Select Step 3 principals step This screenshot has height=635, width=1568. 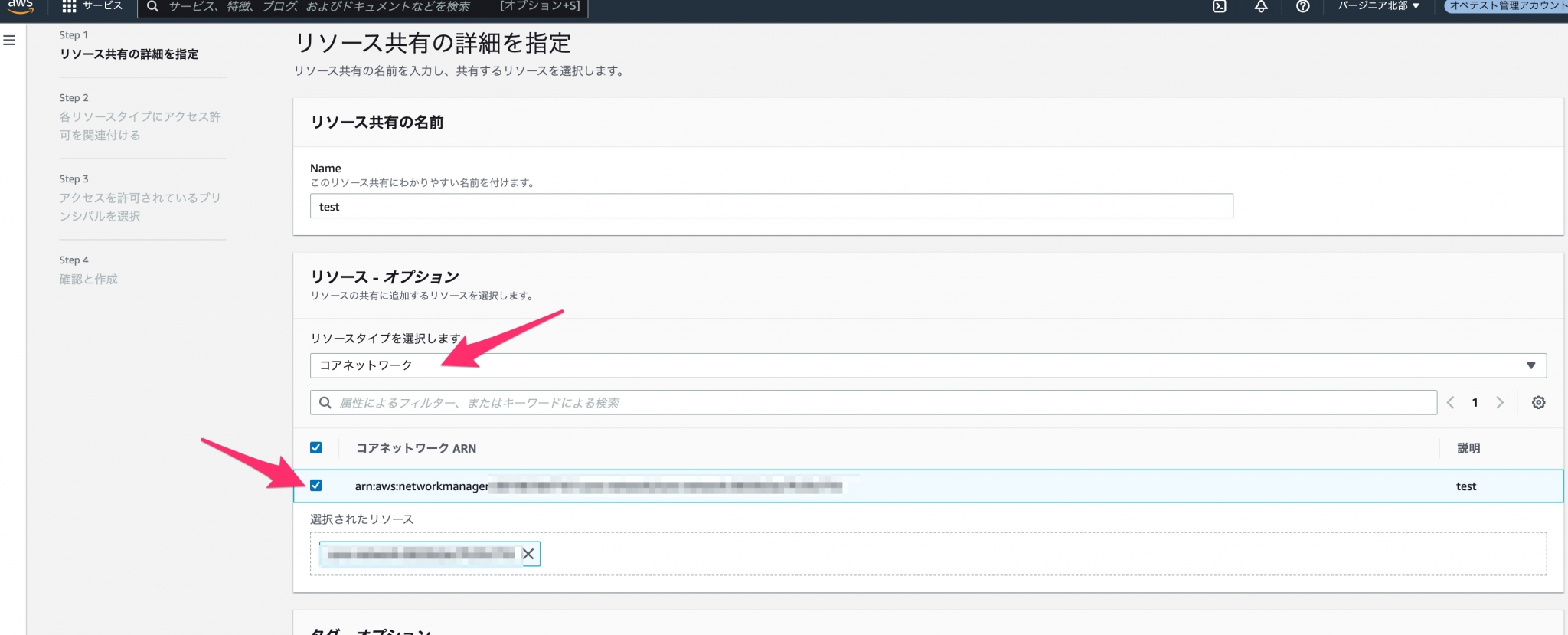pyautogui.click(x=140, y=207)
